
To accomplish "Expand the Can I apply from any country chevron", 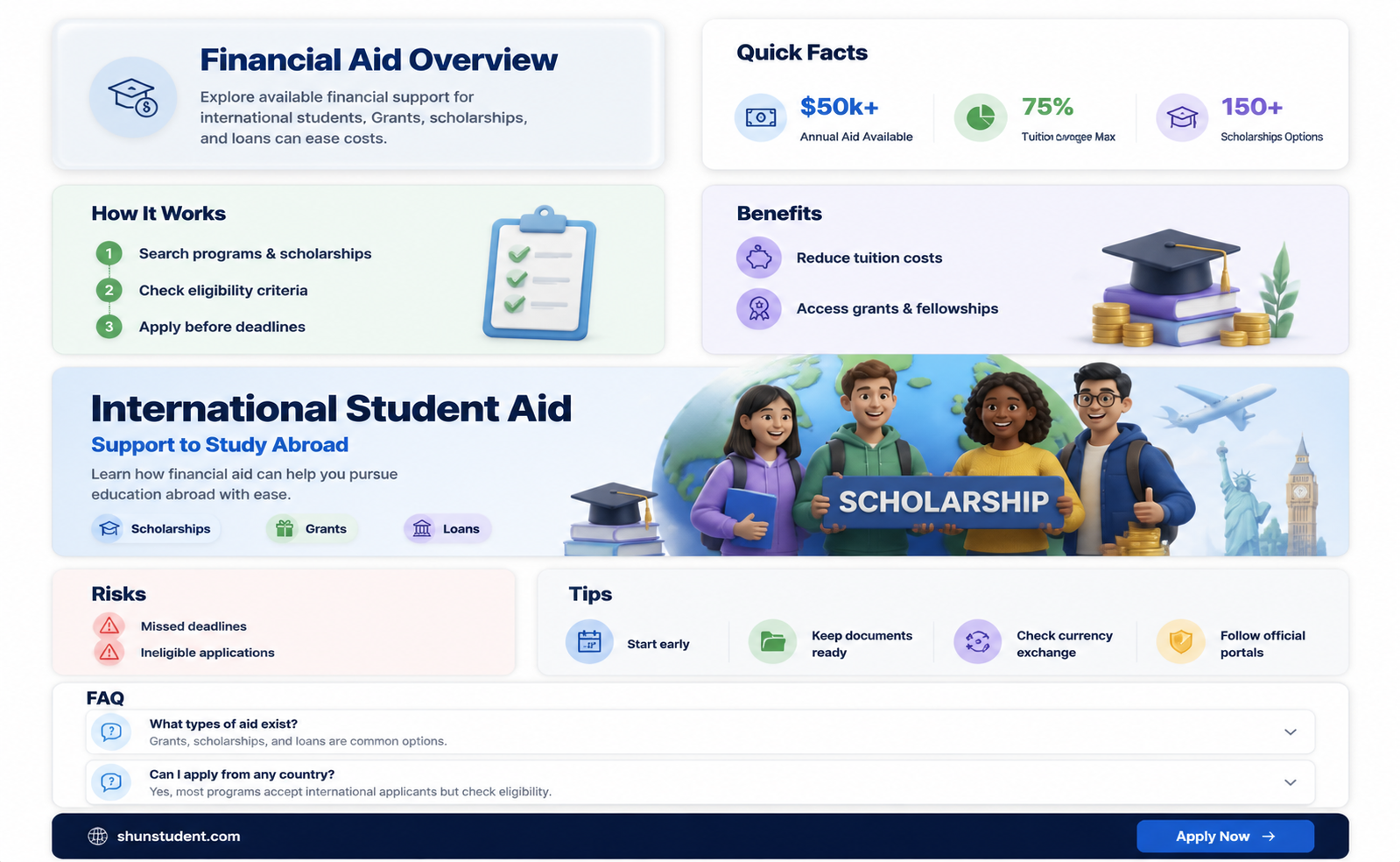I will coord(1290,782).
